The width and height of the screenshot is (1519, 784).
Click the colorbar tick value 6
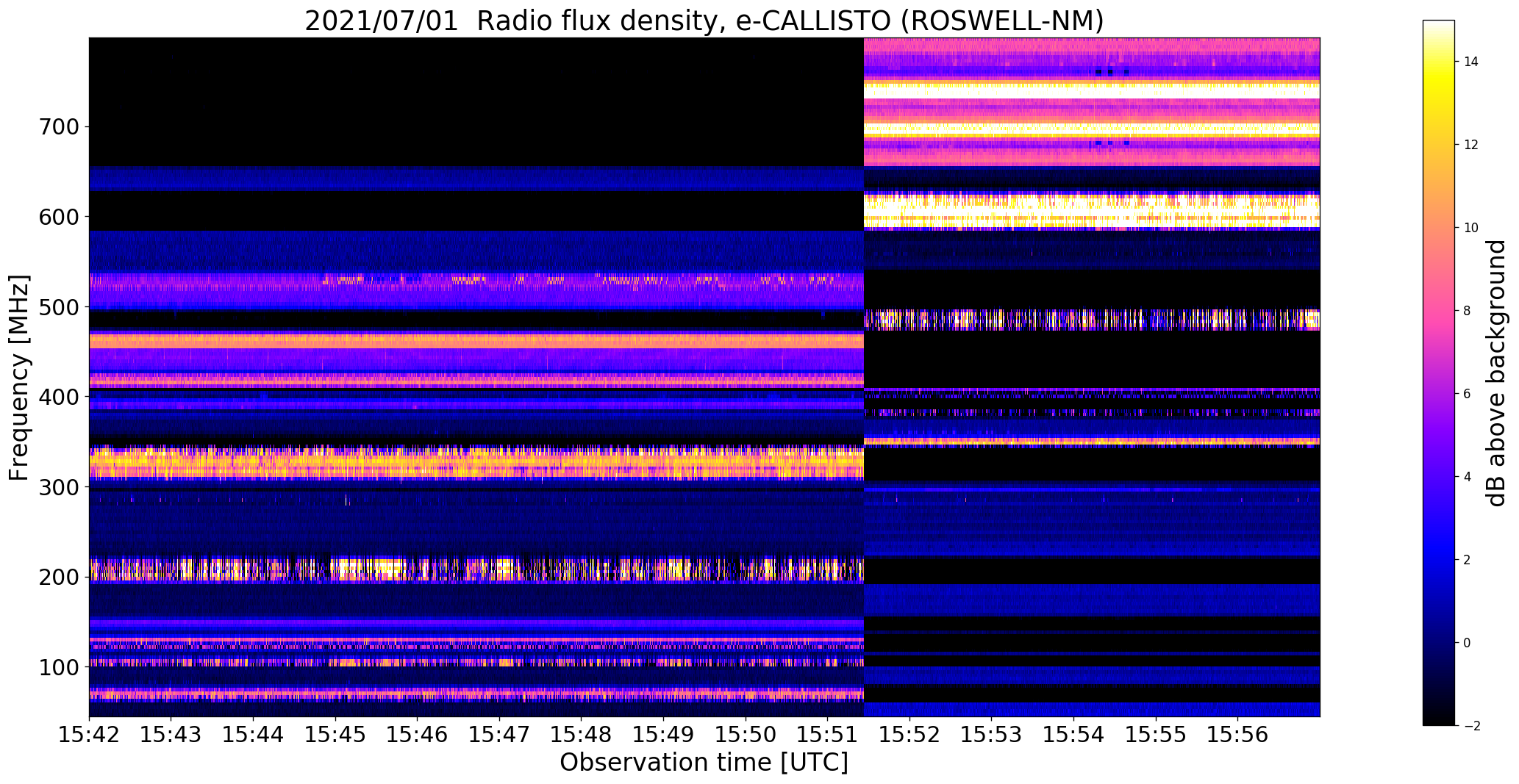click(1468, 394)
